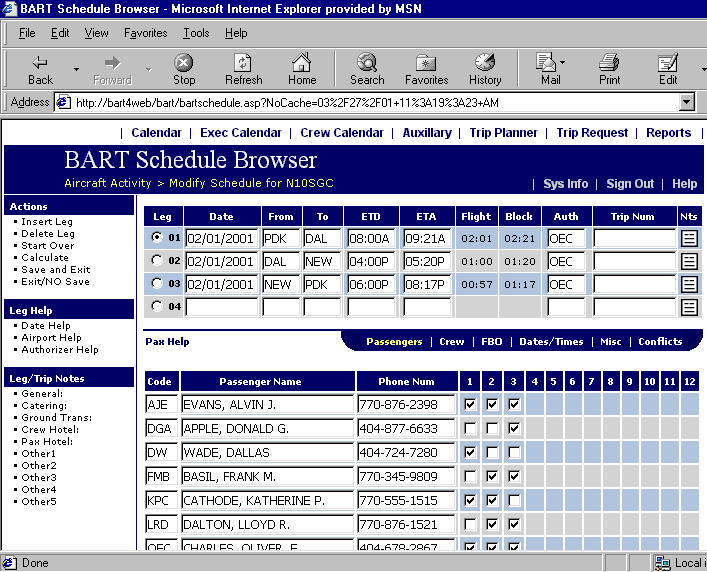Image resolution: width=707 pixels, height=572 pixels.
Task: Click the Pax Help link
Action: coord(167,342)
